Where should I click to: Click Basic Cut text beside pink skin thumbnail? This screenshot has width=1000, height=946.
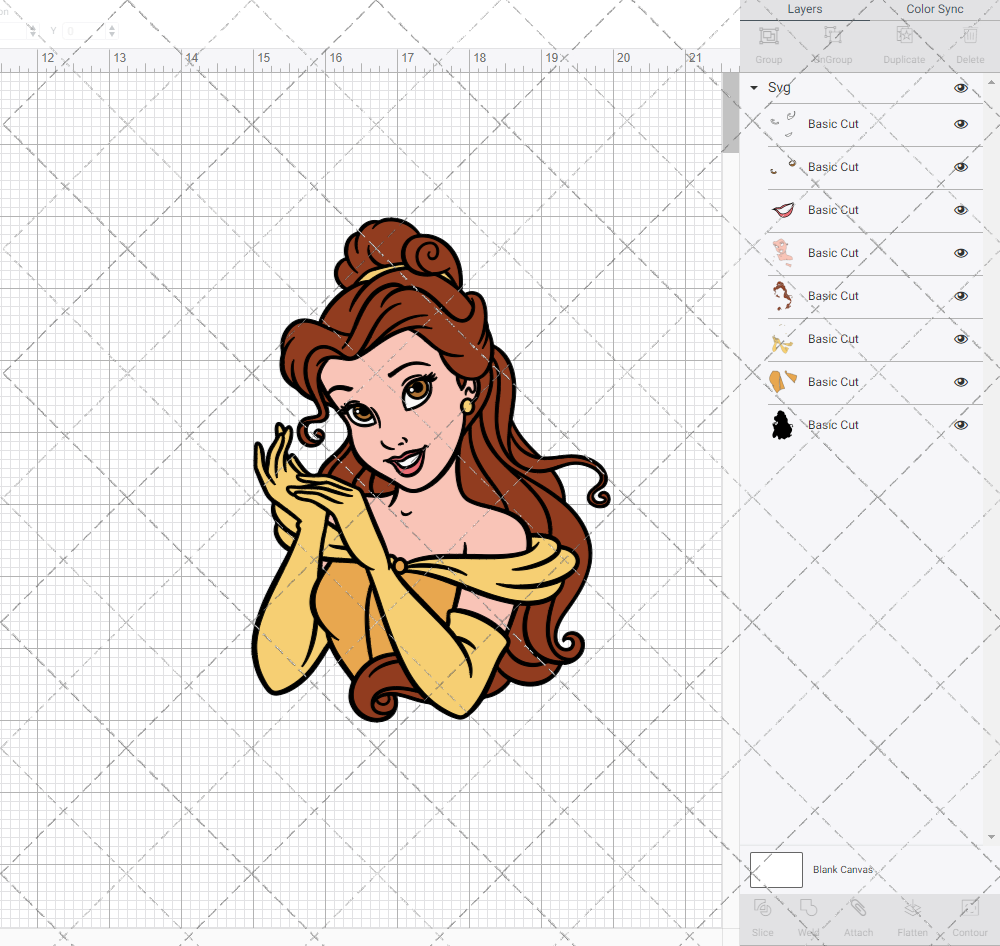[x=833, y=253]
